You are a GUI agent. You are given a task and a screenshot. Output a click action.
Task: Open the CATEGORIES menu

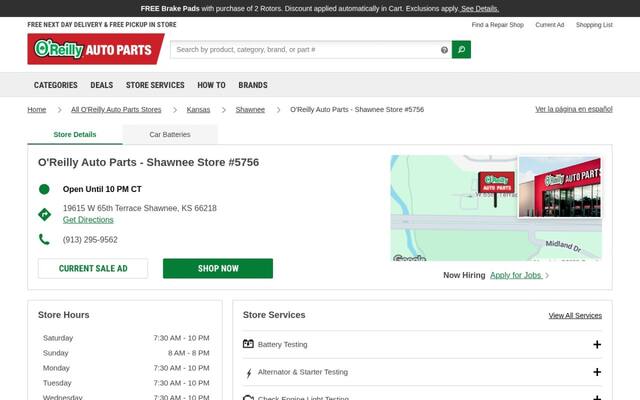[x=56, y=85]
